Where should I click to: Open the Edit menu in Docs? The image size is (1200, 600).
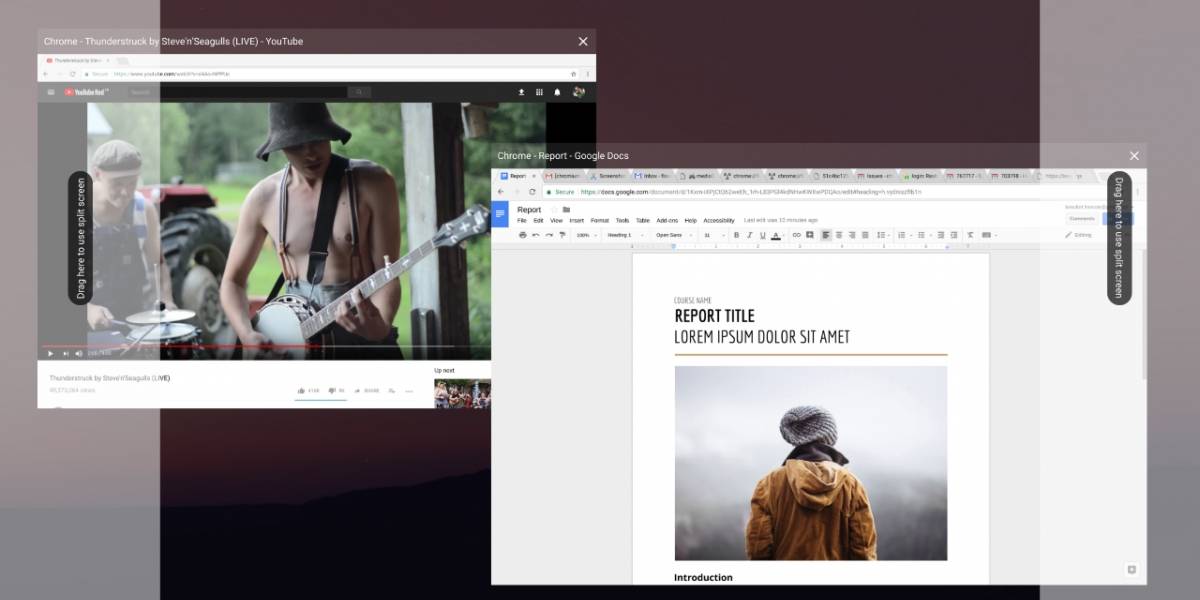click(x=538, y=220)
